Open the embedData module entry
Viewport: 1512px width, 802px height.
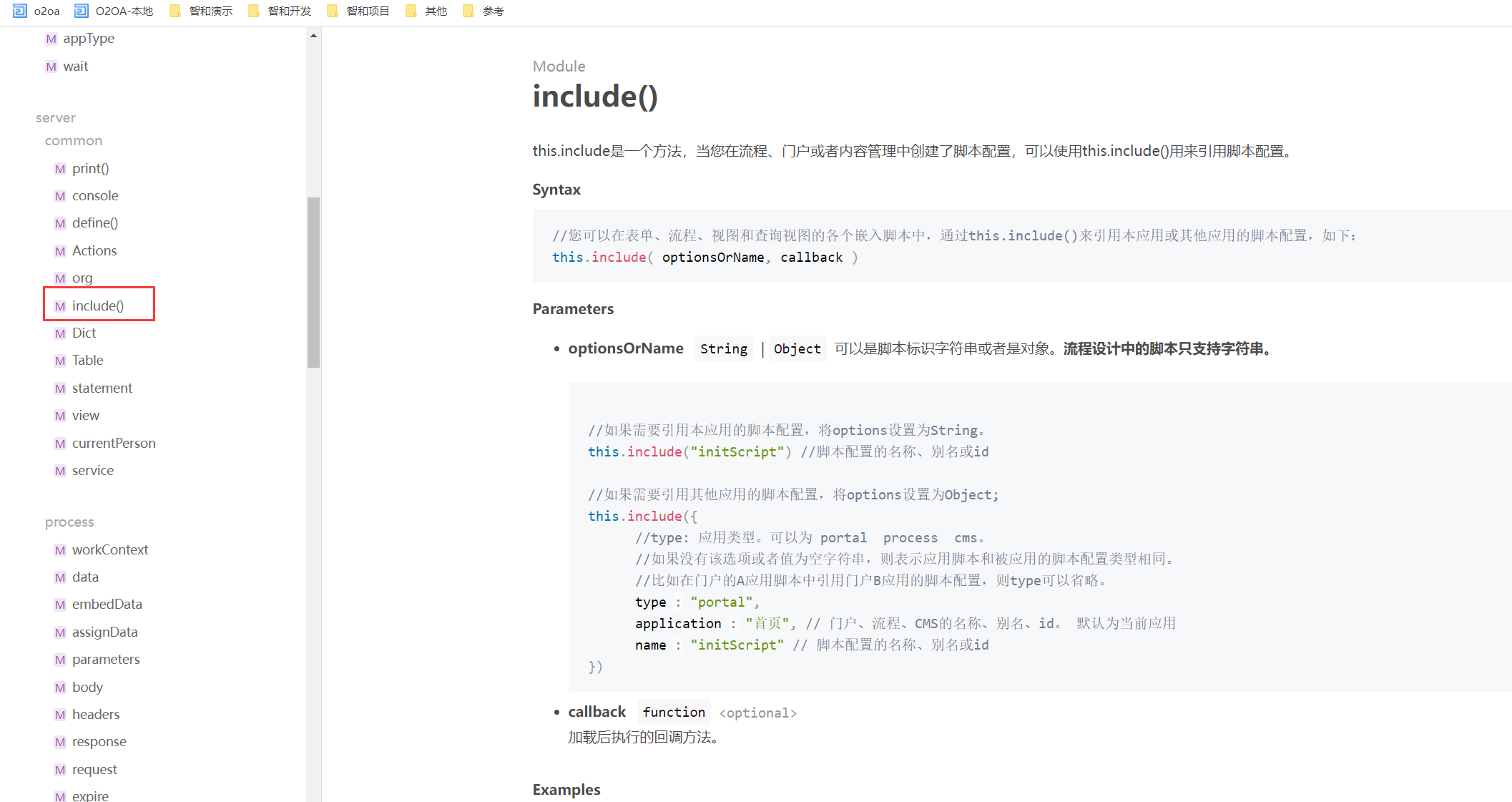click(x=107, y=604)
